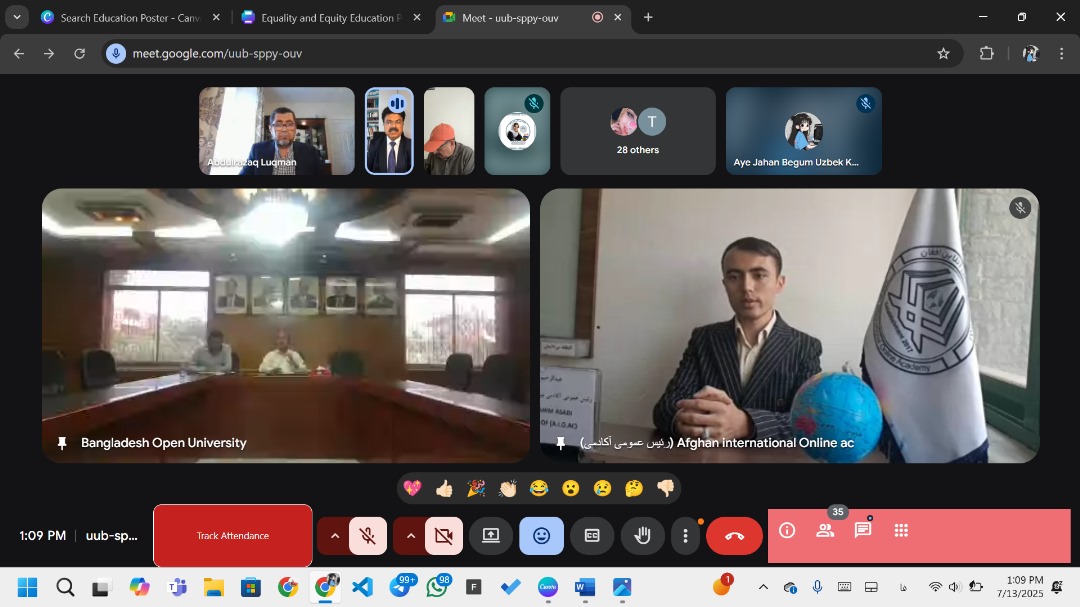
Task: Click the Present now screen icon
Action: (x=491, y=536)
